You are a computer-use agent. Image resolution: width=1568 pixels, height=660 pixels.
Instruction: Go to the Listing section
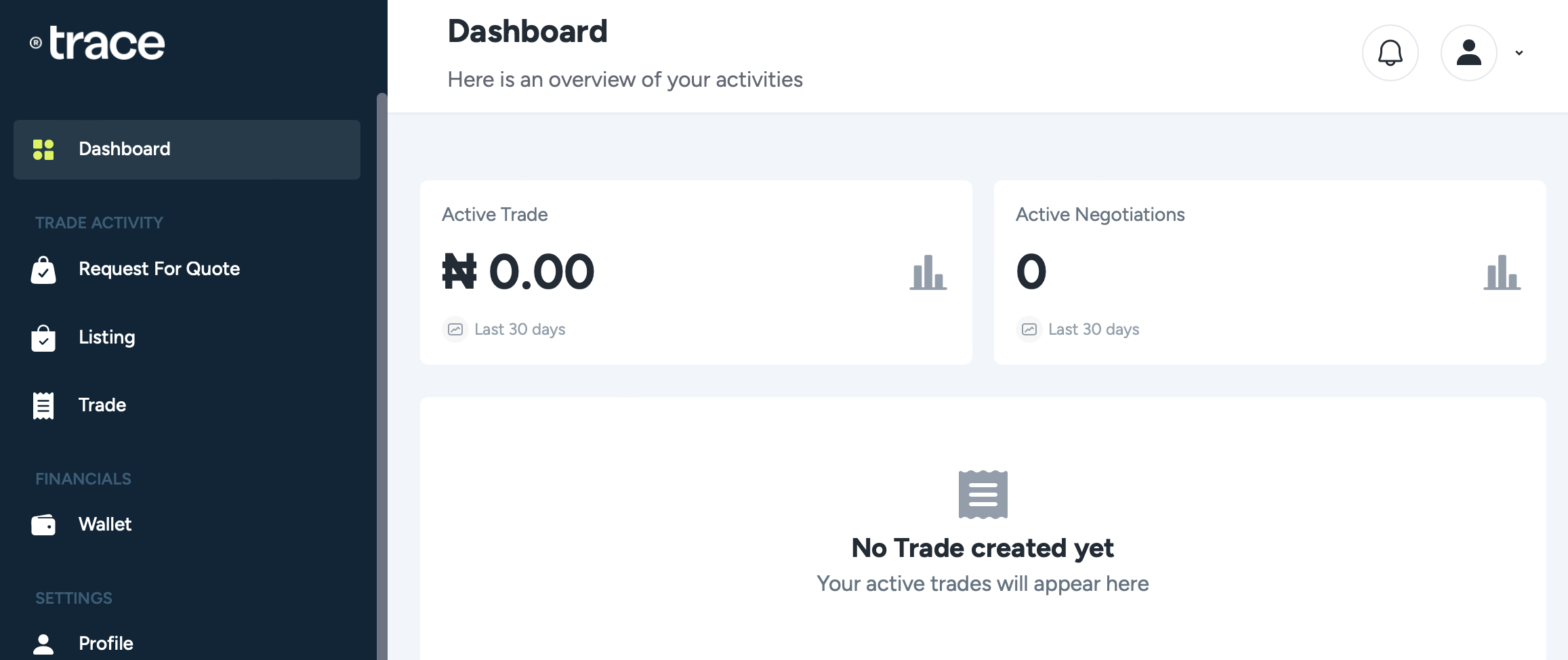[106, 337]
